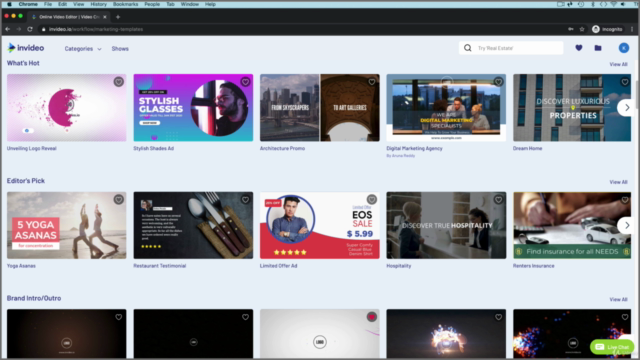View all Editor's Pick templates

coord(618,182)
